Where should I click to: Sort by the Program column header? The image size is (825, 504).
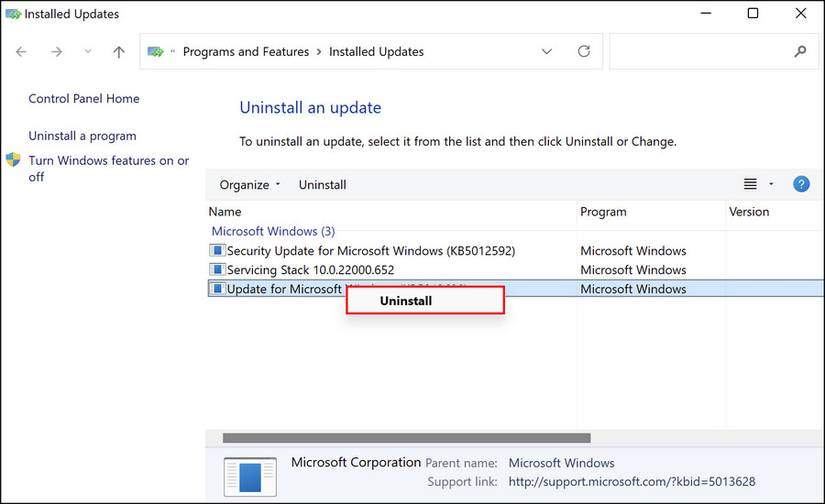(x=603, y=211)
